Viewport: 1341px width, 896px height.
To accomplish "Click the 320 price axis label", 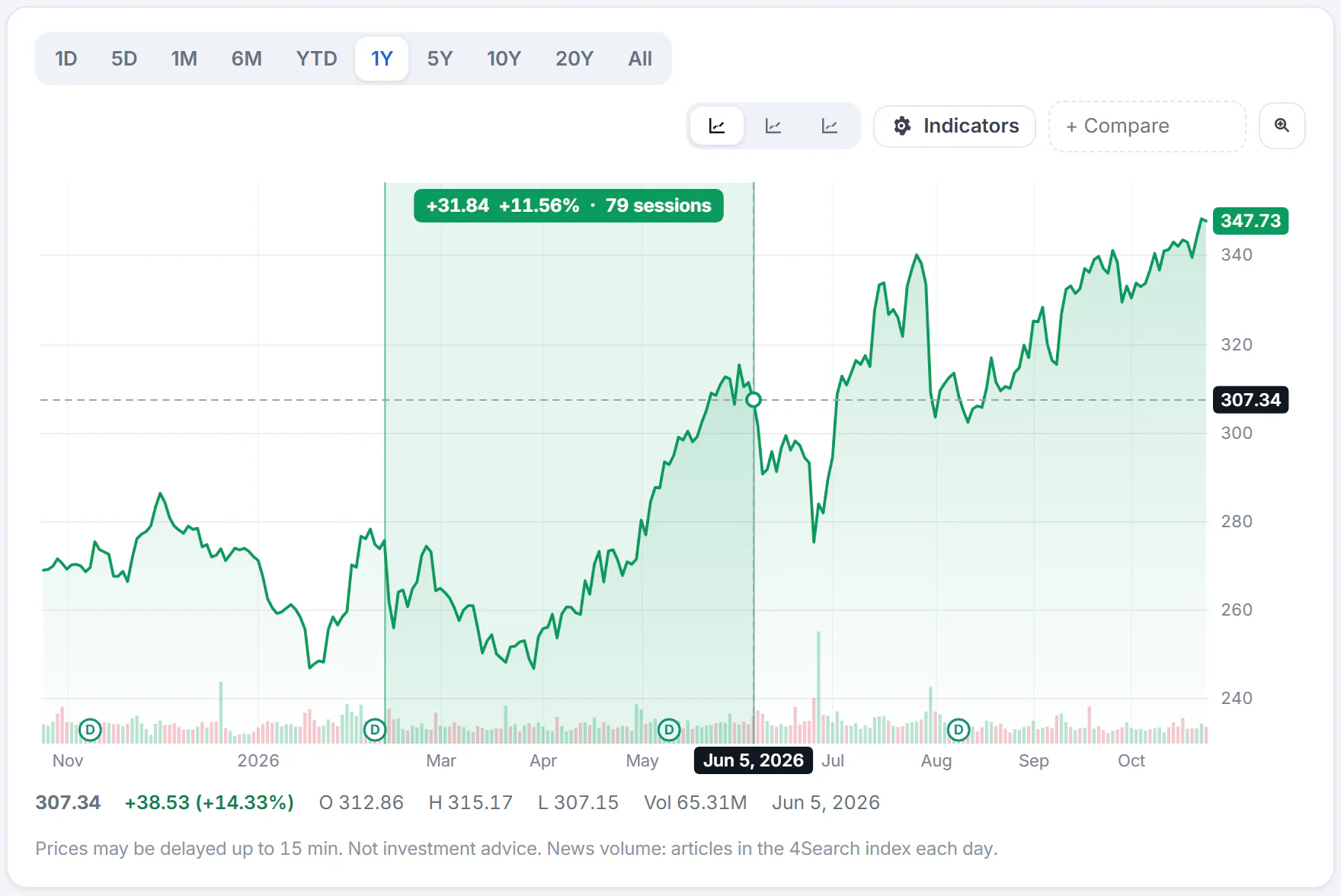I will pos(1237,345).
